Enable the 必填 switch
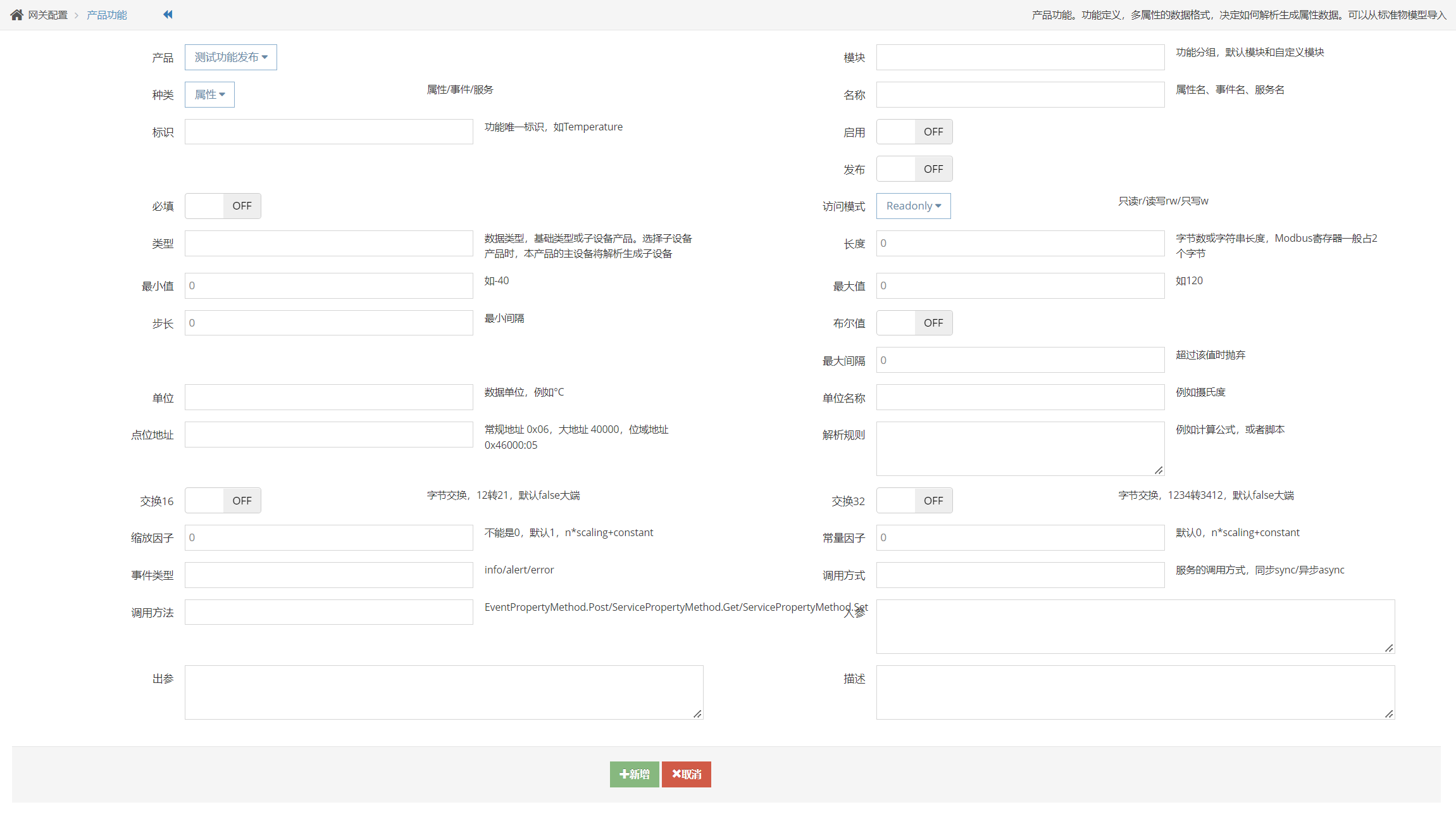Image resolution: width=1456 pixels, height=814 pixels. tap(223, 206)
